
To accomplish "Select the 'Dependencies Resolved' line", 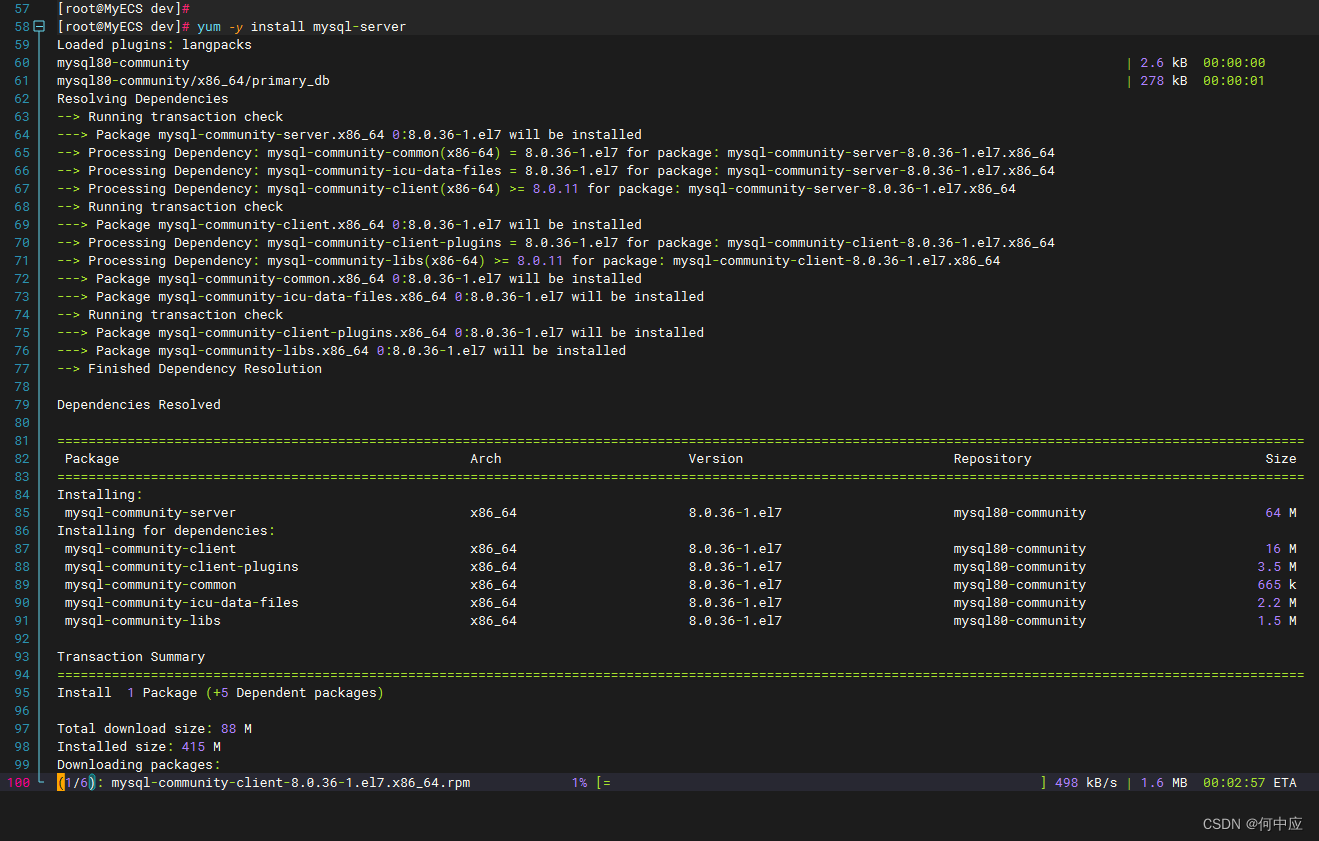I will point(138,405).
